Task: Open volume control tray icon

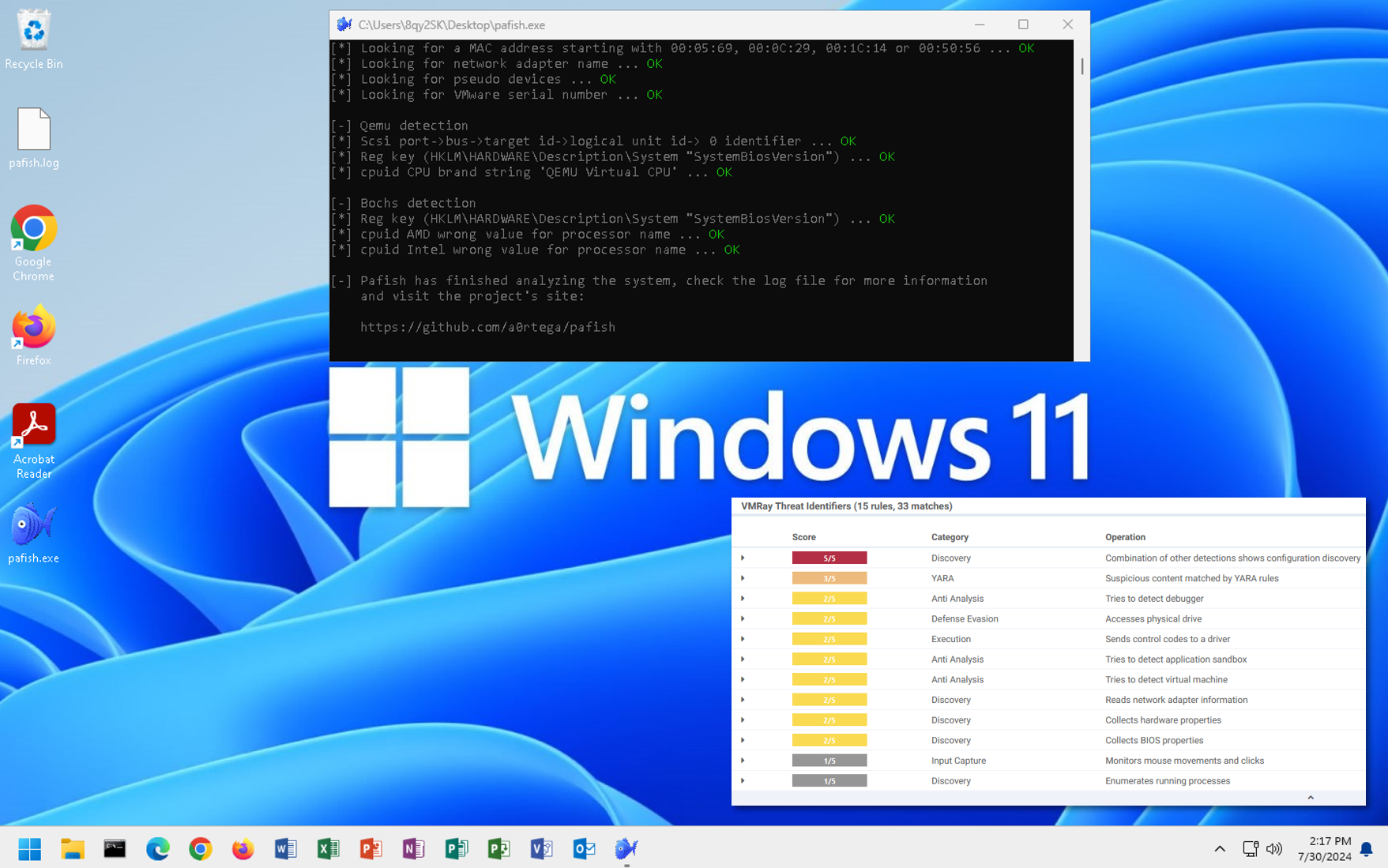Action: (1274, 849)
